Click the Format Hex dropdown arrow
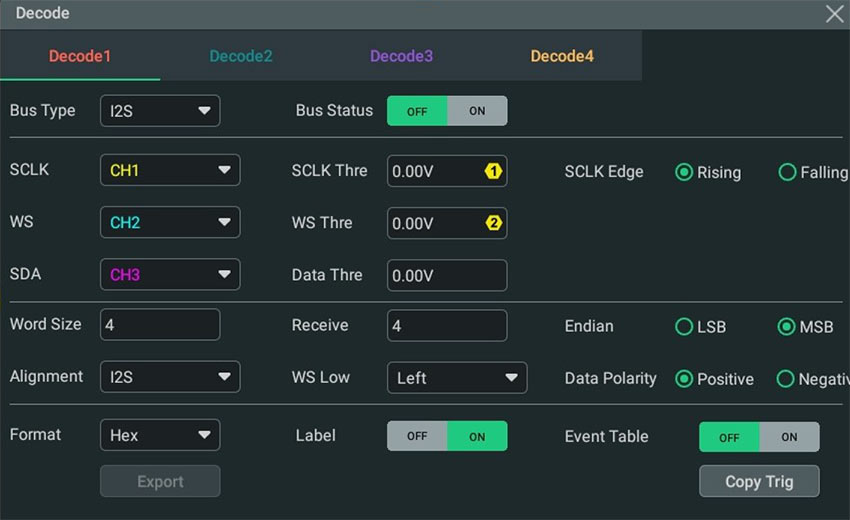The height and width of the screenshot is (520, 850). point(204,435)
